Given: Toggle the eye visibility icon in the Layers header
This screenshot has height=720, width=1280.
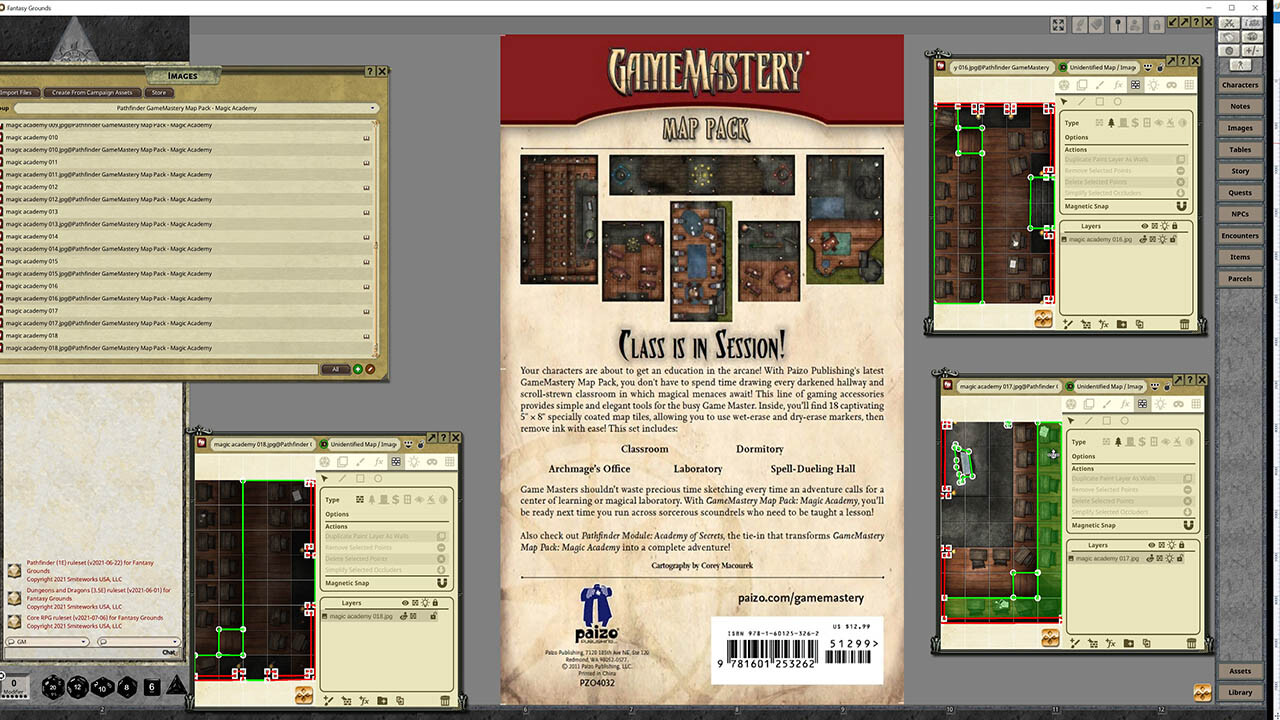Looking at the screenshot, I should click(404, 602).
